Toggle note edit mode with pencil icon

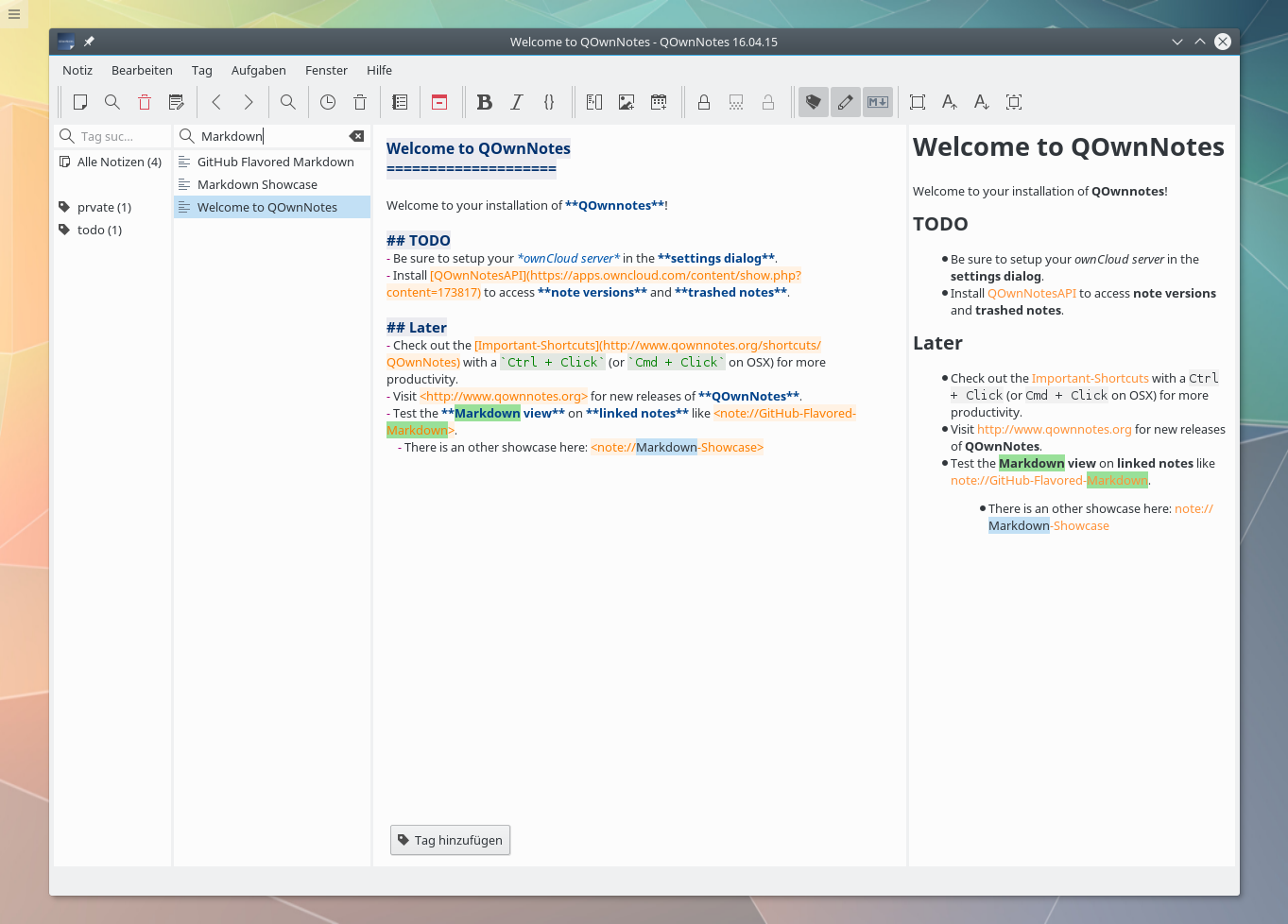coord(845,102)
